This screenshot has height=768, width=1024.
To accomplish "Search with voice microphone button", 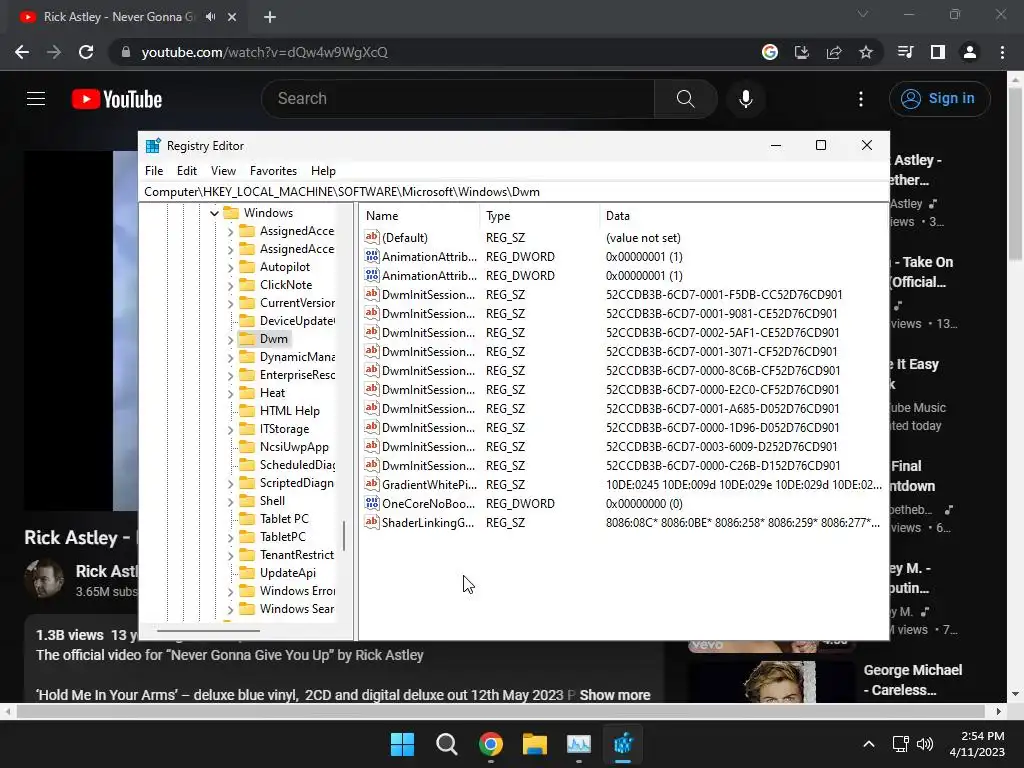I will pos(745,99).
